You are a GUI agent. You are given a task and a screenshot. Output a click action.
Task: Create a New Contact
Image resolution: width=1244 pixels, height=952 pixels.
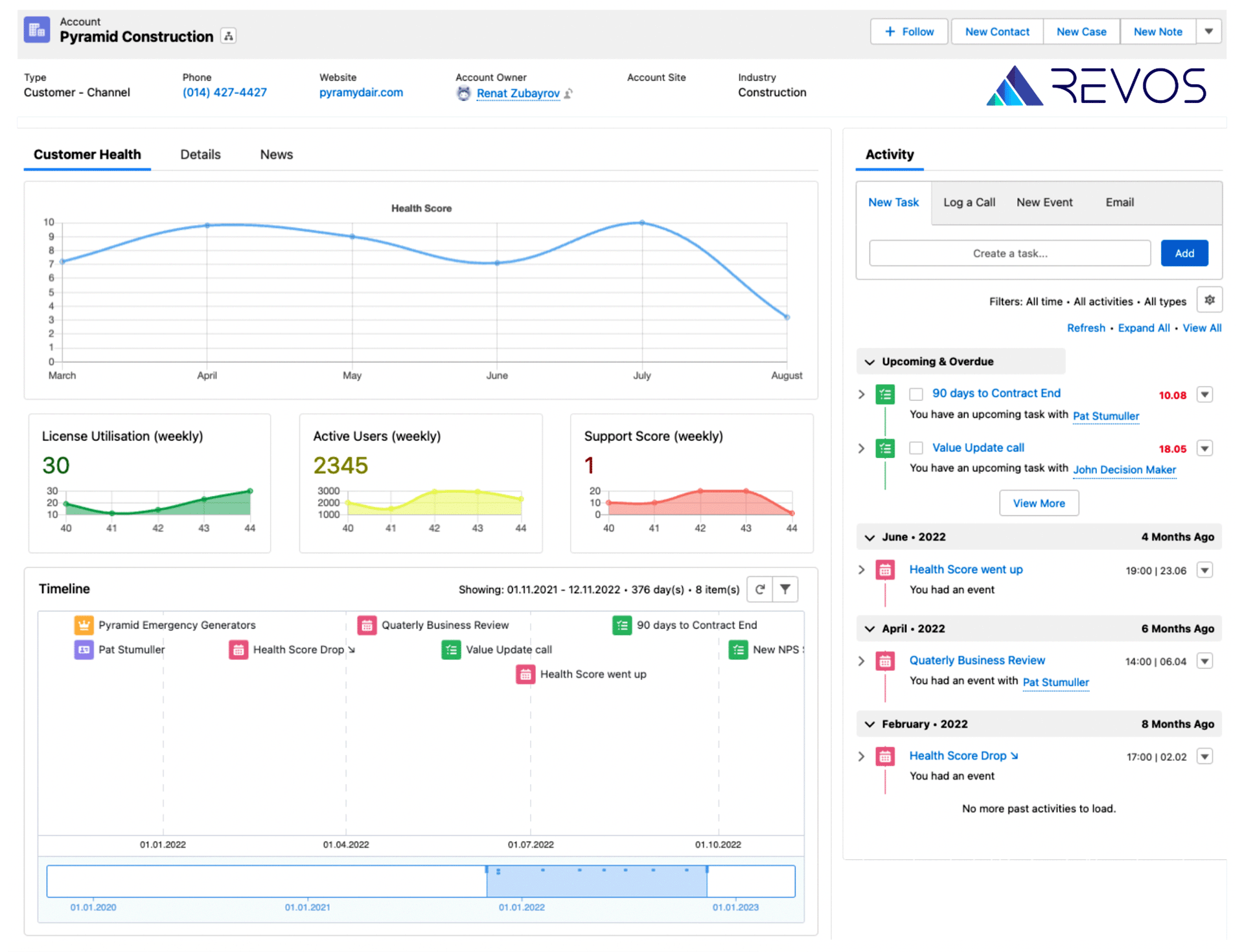click(997, 32)
